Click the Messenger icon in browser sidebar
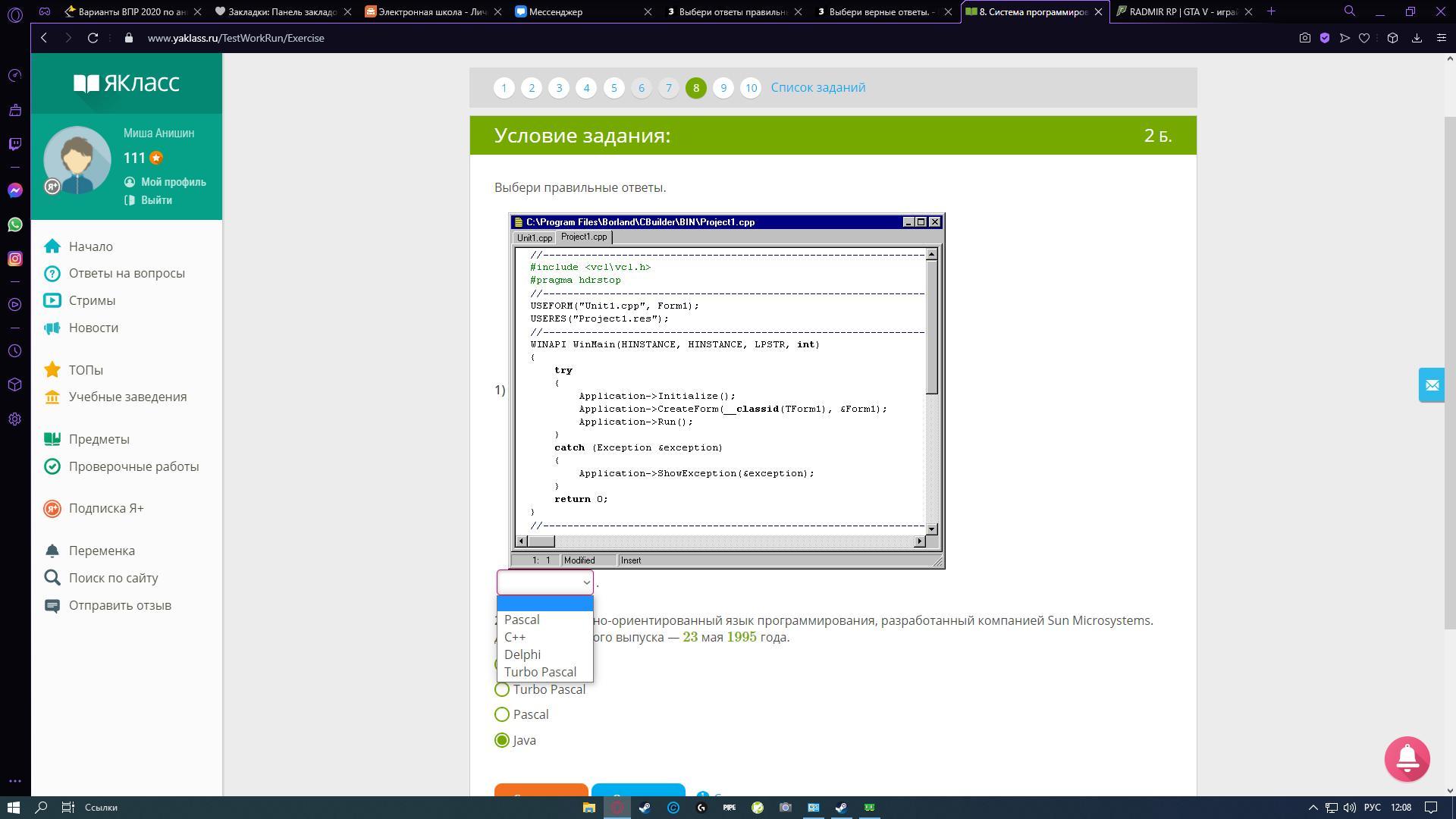Image resolution: width=1456 pixels, height=819 pixels. [x=15, y=190]
